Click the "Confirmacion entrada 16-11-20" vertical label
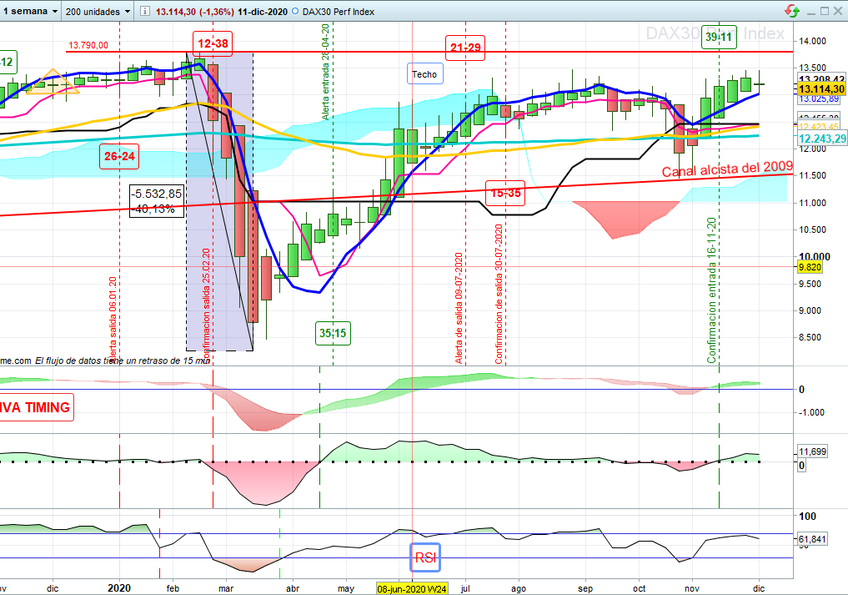The height and width of the screenshot is (595, 848). click(x=712, y=290)
